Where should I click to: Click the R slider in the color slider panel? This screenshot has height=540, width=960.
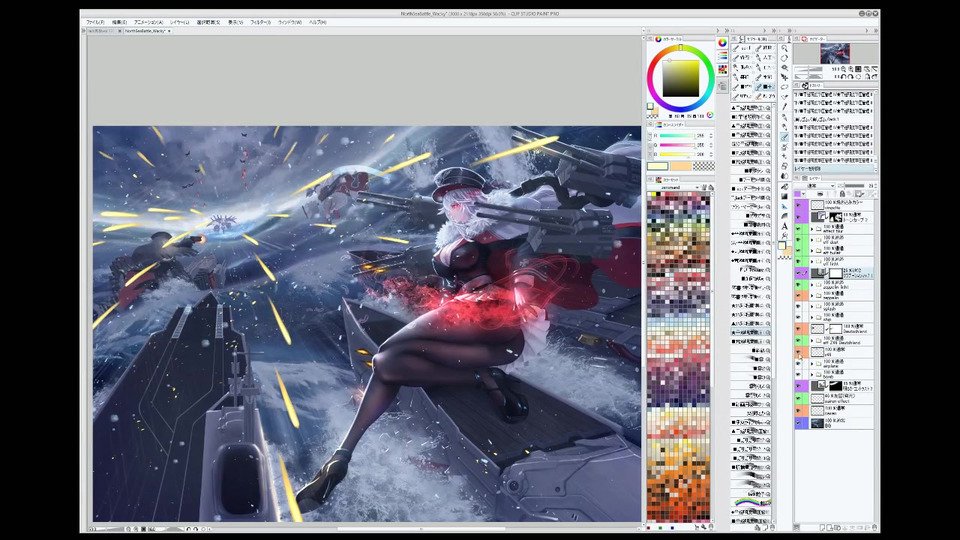click(x=675, y=135)
